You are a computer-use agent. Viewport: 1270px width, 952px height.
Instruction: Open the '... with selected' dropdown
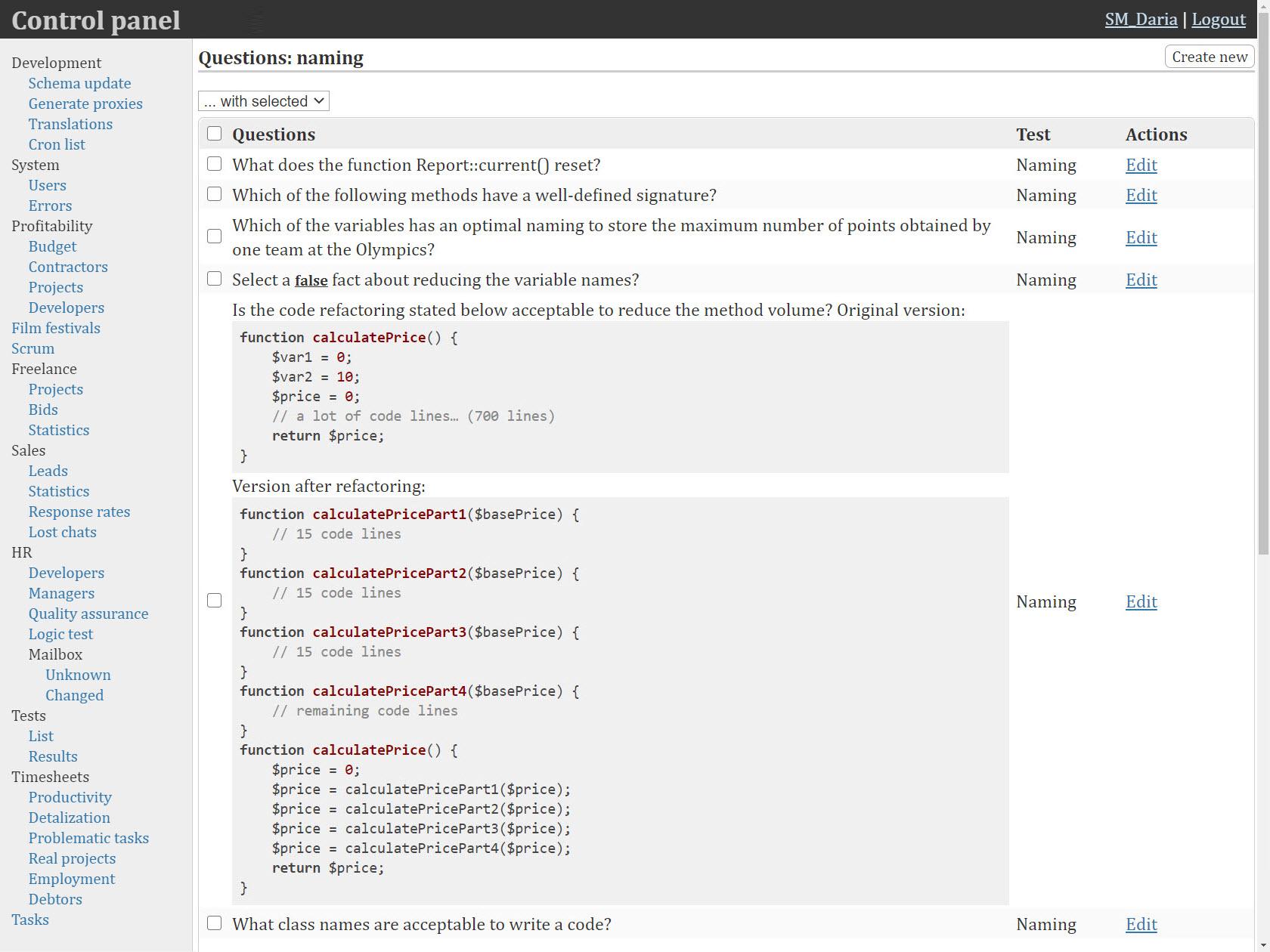click(x=263, y=101)
